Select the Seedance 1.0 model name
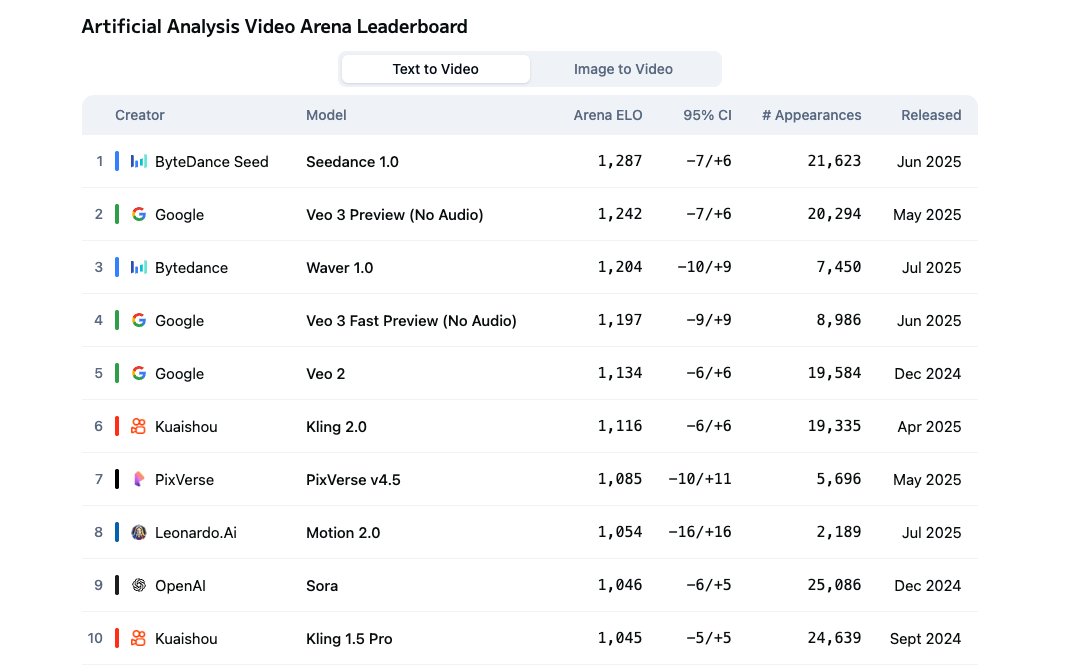Screen dimensions: 1084x672 click(352, 162)
